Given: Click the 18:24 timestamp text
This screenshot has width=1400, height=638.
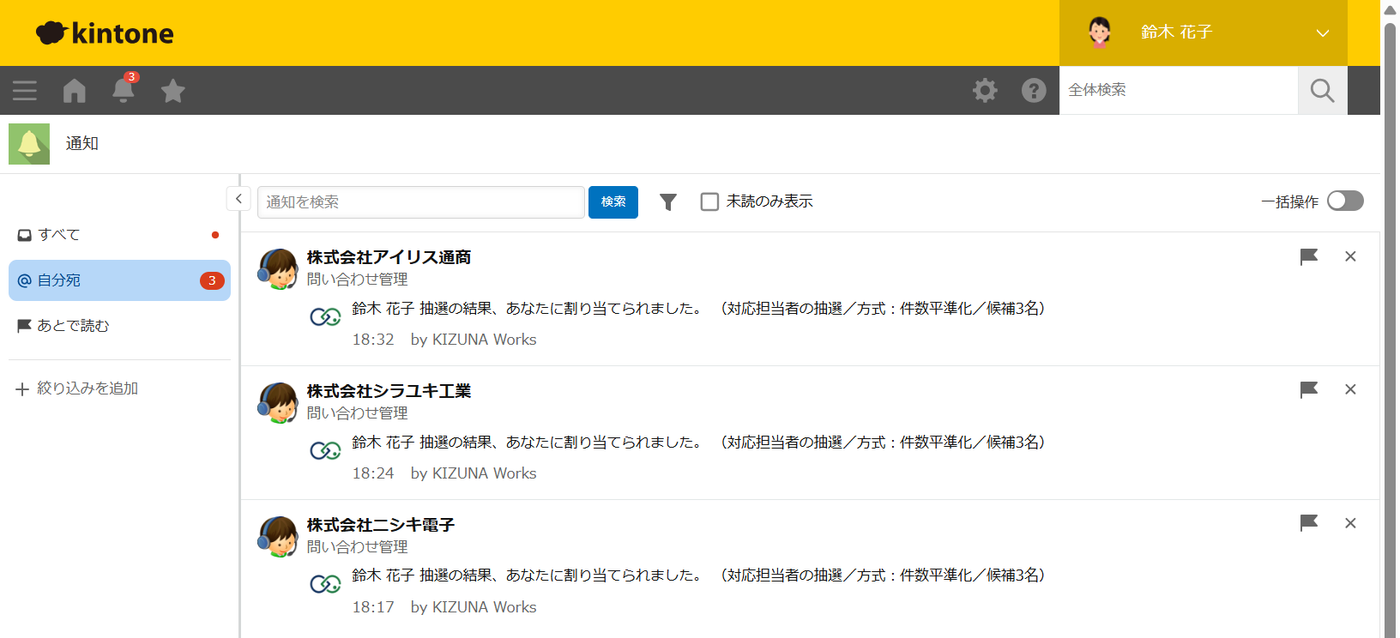Looking at the screenshot, I should (373, 474).
